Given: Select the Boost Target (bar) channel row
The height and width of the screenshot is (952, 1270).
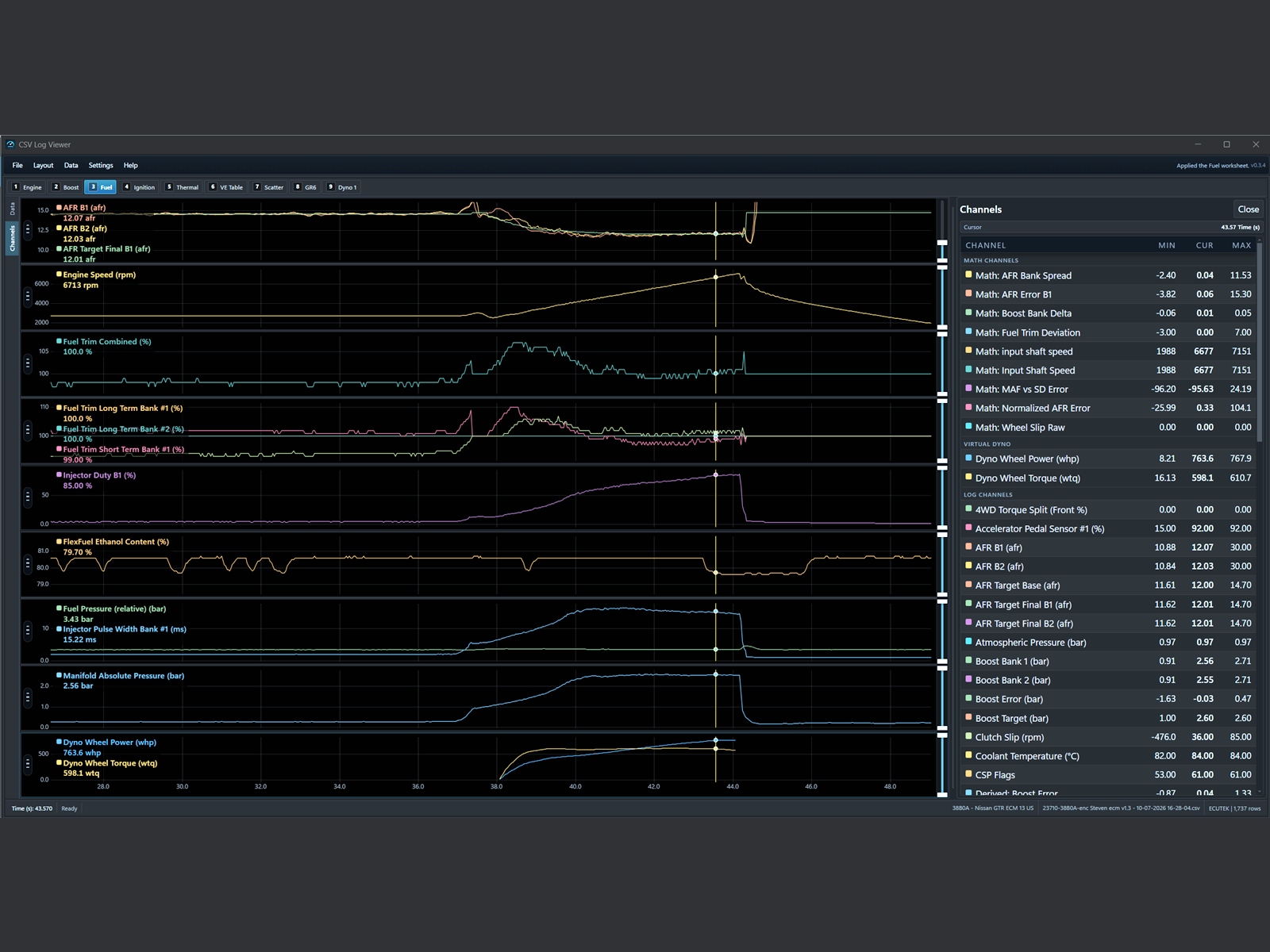Looking at the screenshot, I should tap(1108, 718).
